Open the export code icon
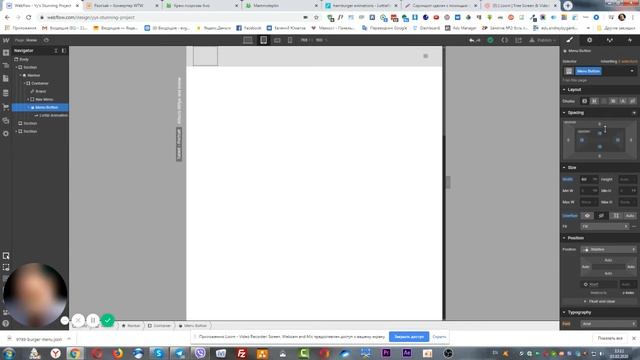This screenshot has width=640, height=360. click(504, 40)
